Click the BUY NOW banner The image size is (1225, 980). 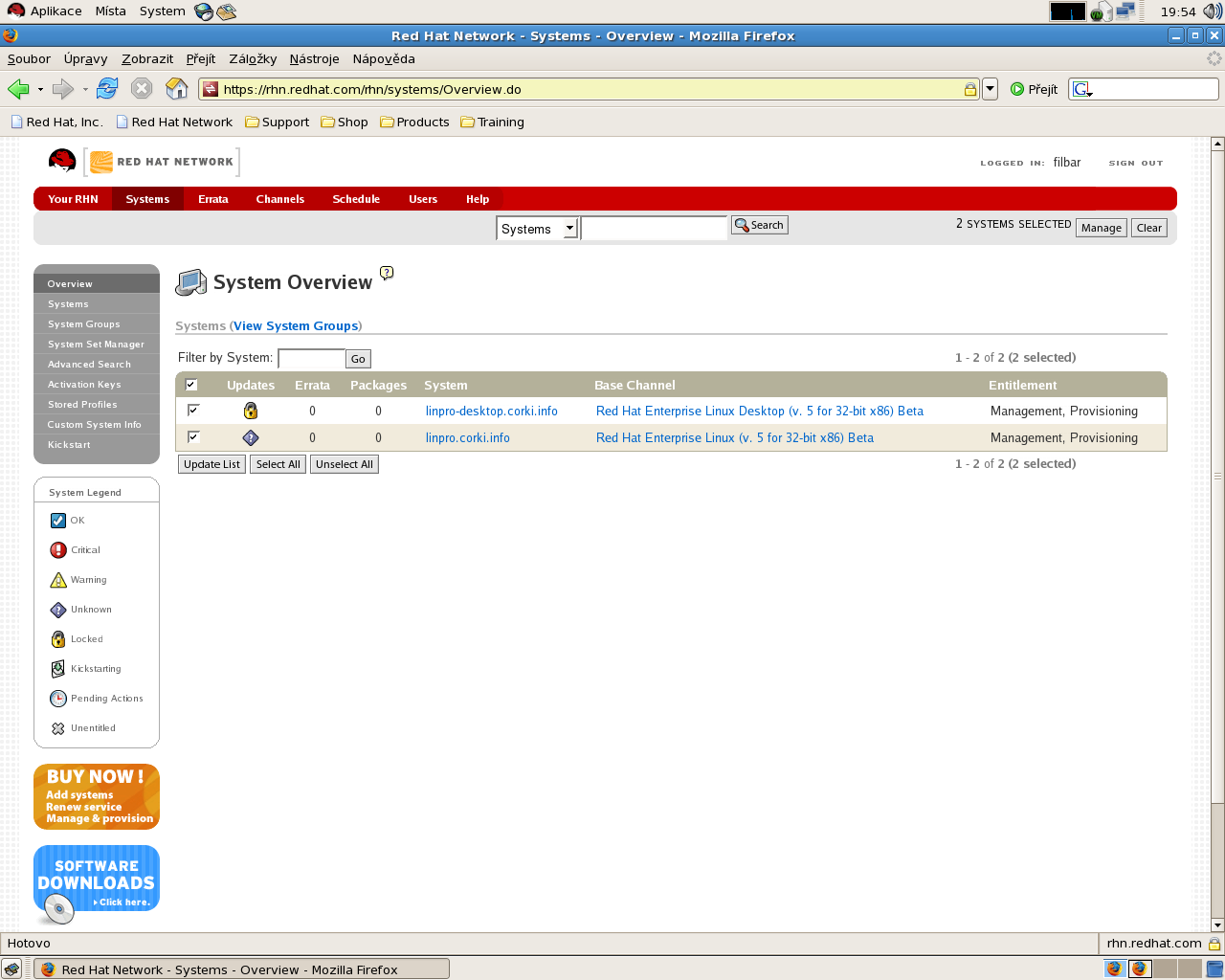97,796
